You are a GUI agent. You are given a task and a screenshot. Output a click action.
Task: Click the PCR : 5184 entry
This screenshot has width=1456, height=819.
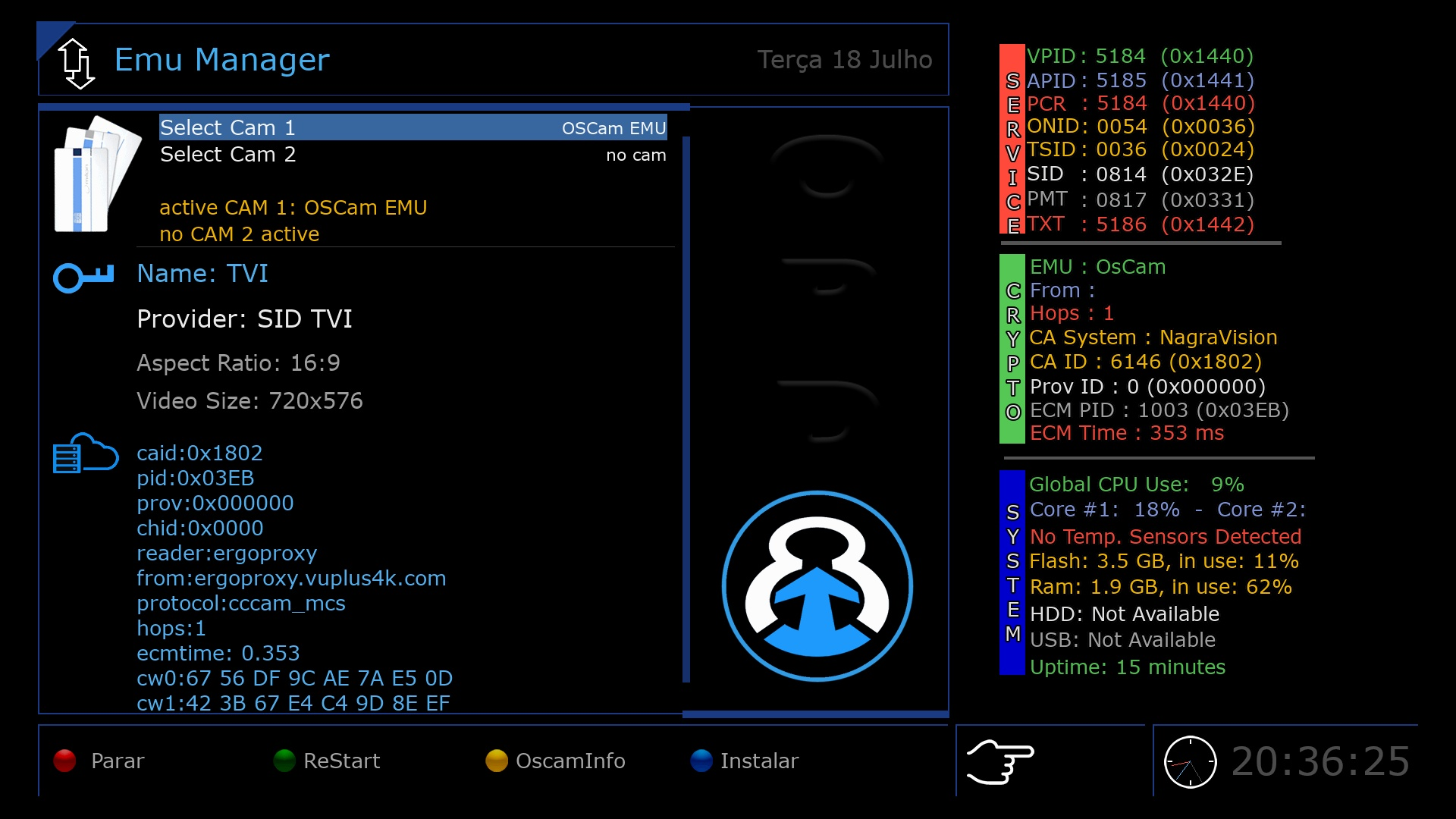1141,103
